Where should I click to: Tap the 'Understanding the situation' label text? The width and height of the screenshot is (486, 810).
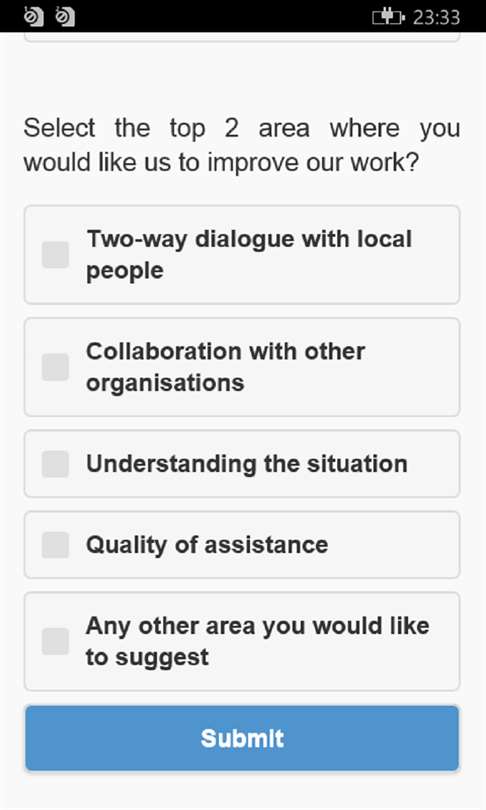click(246, 464)
